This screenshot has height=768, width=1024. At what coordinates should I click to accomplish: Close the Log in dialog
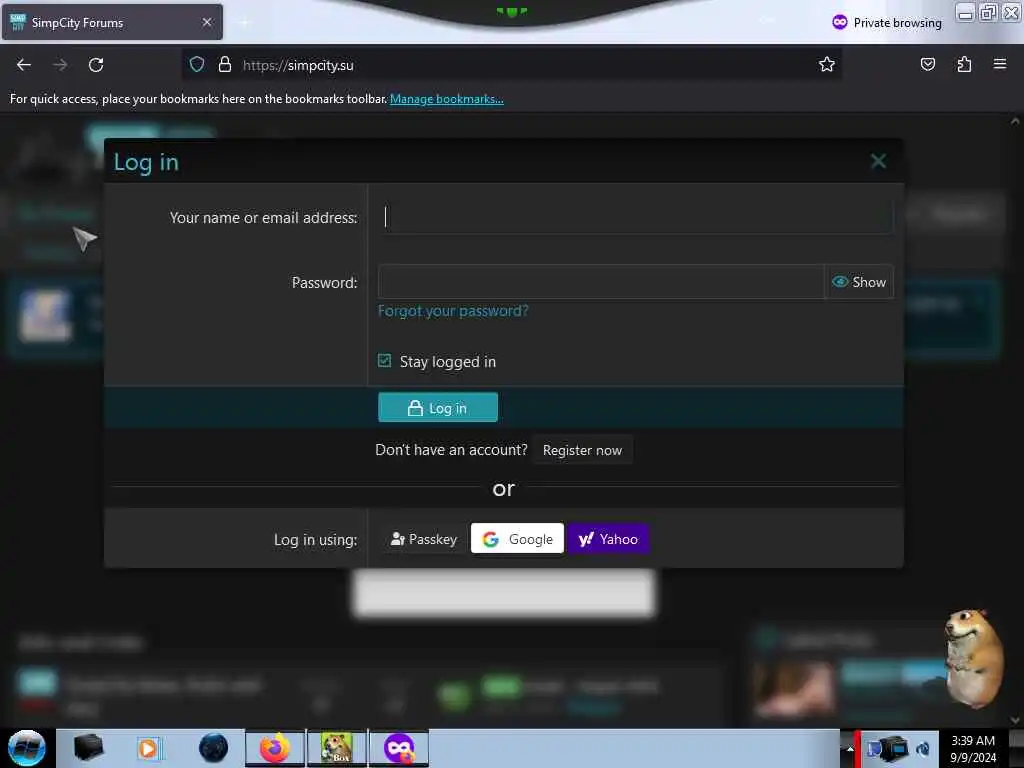tap(878, 161)
